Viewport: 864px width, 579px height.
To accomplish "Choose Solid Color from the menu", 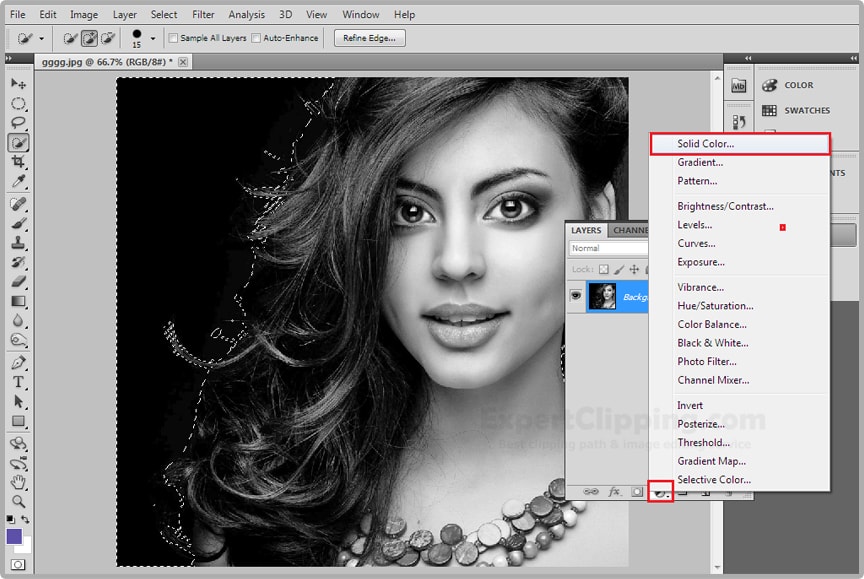I will coord(705,144).
